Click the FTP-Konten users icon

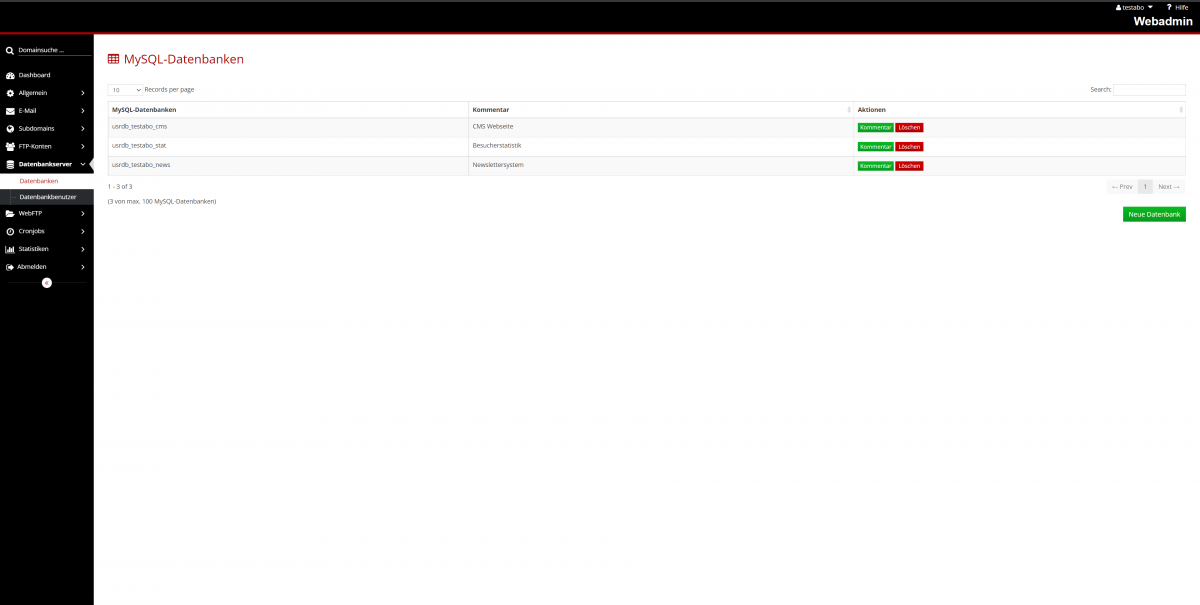[x=10, y=147]
